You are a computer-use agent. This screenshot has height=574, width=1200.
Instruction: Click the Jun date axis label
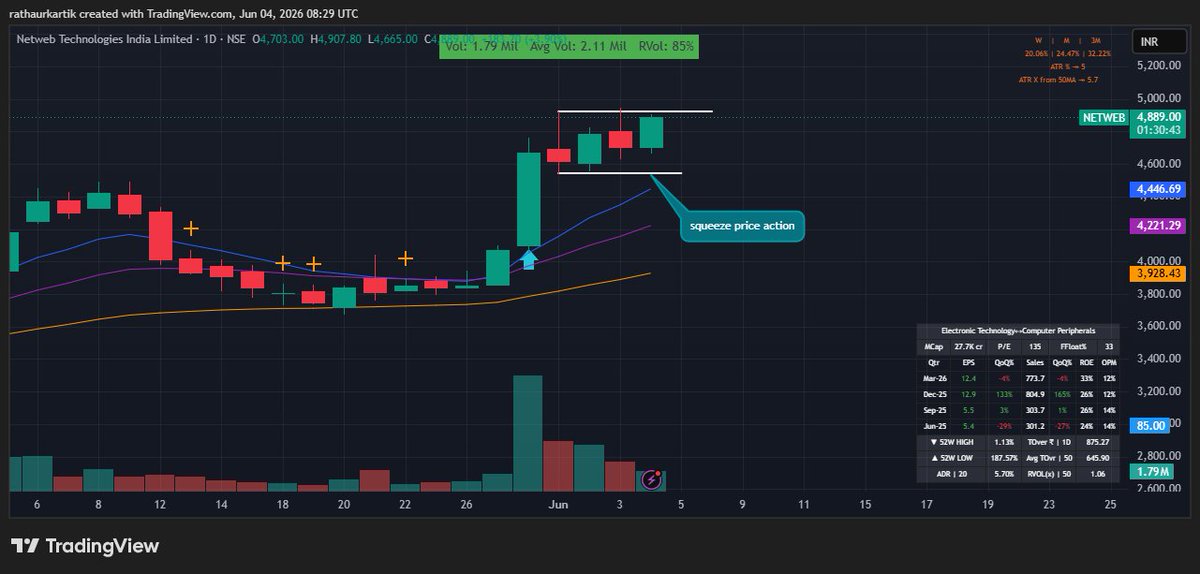[558, 505]
